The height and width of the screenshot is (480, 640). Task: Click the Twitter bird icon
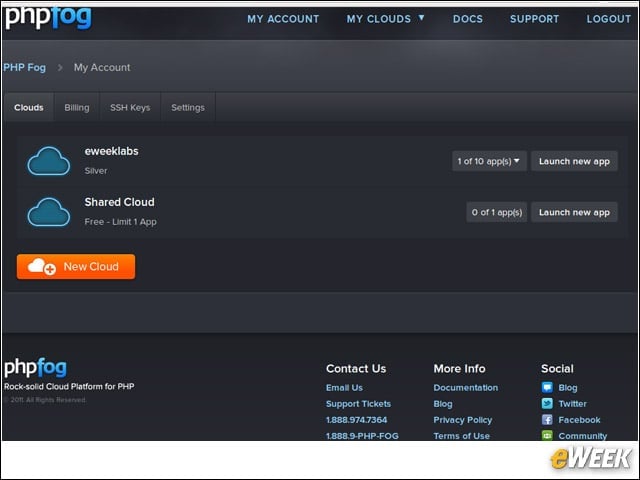547,404
